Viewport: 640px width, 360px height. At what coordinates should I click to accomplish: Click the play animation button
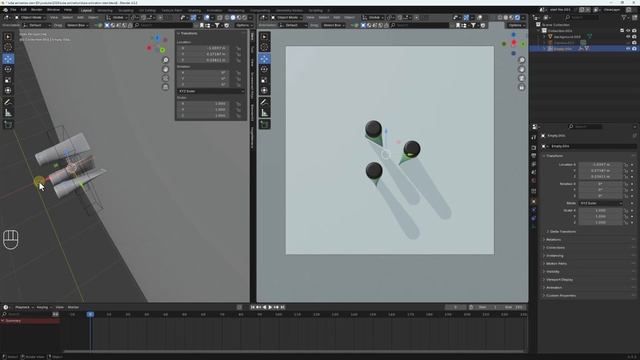click(270, 307)
